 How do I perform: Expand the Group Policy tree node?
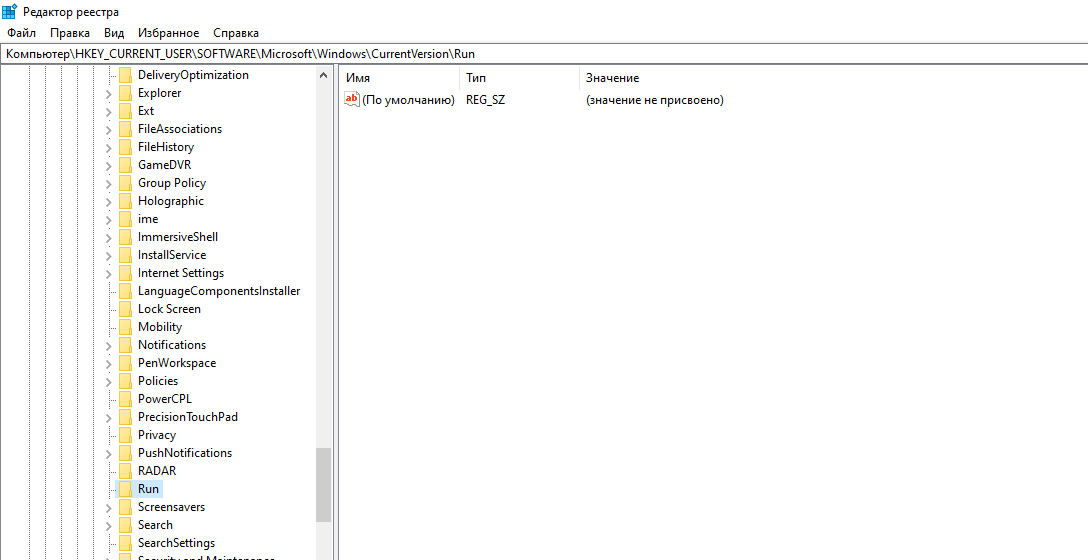pyautogui.click(x=108, y=183)
